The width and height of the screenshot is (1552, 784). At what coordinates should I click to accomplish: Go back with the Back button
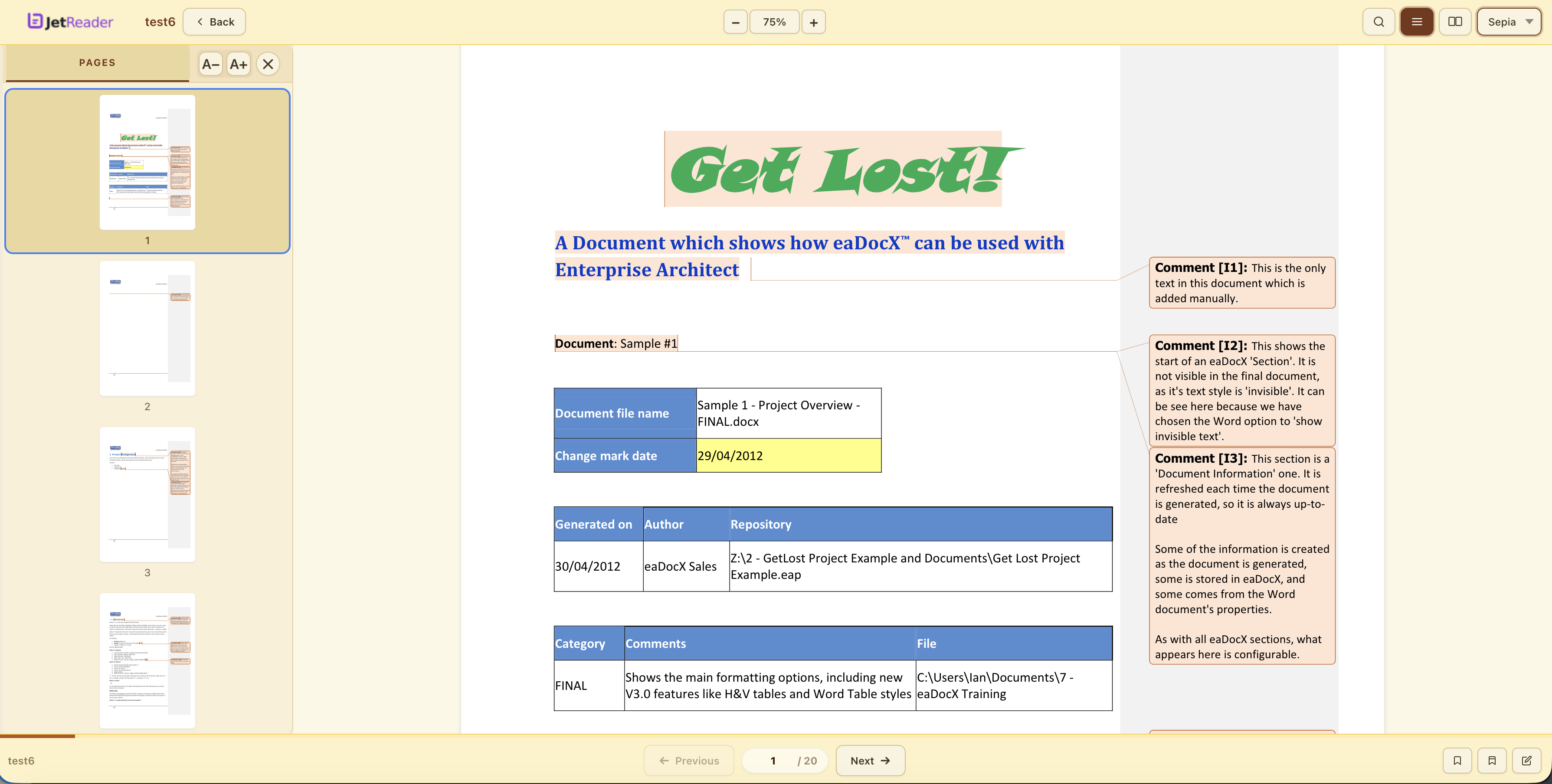(214, 22)
